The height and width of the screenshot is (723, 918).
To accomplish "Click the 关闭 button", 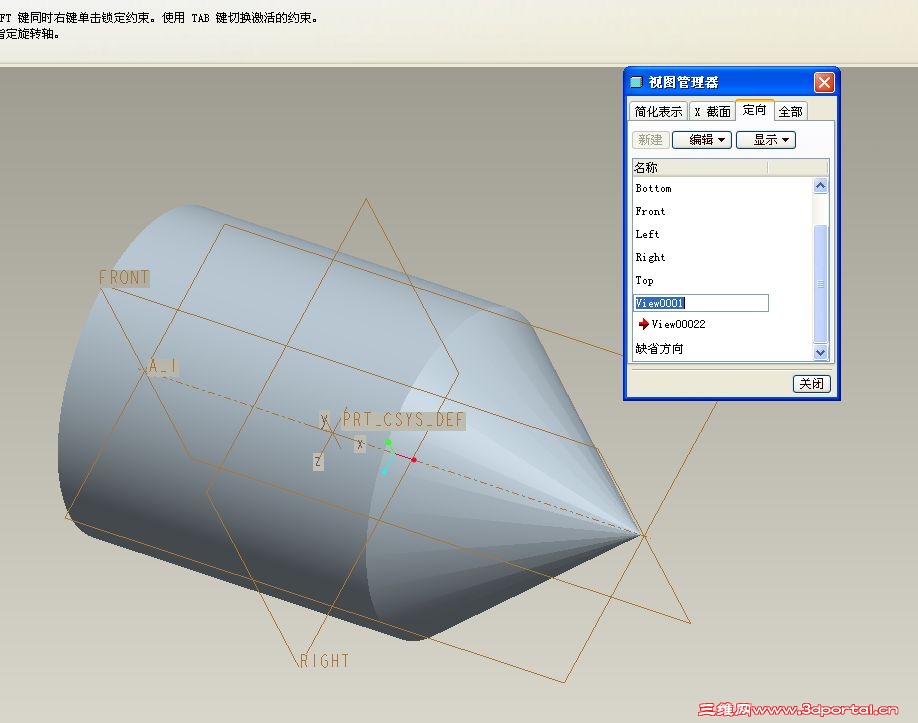I will [x=811, y=384].
